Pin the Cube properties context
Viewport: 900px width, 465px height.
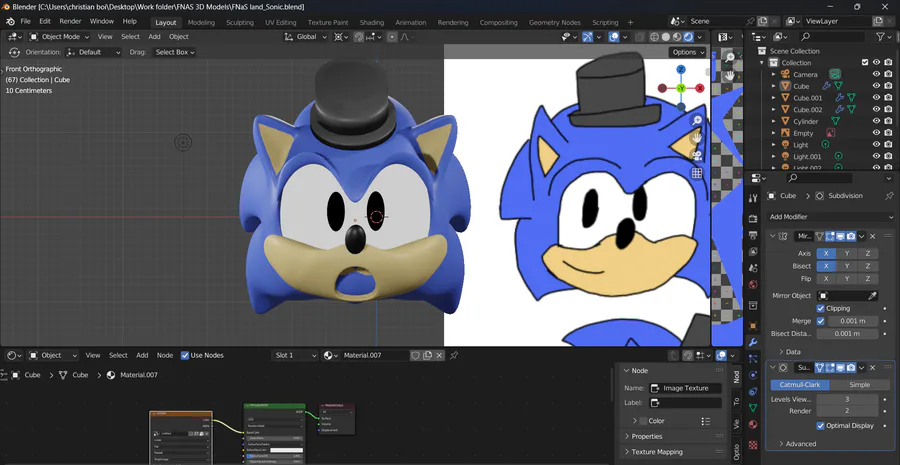pyautogui.click(x=889, y=196)
